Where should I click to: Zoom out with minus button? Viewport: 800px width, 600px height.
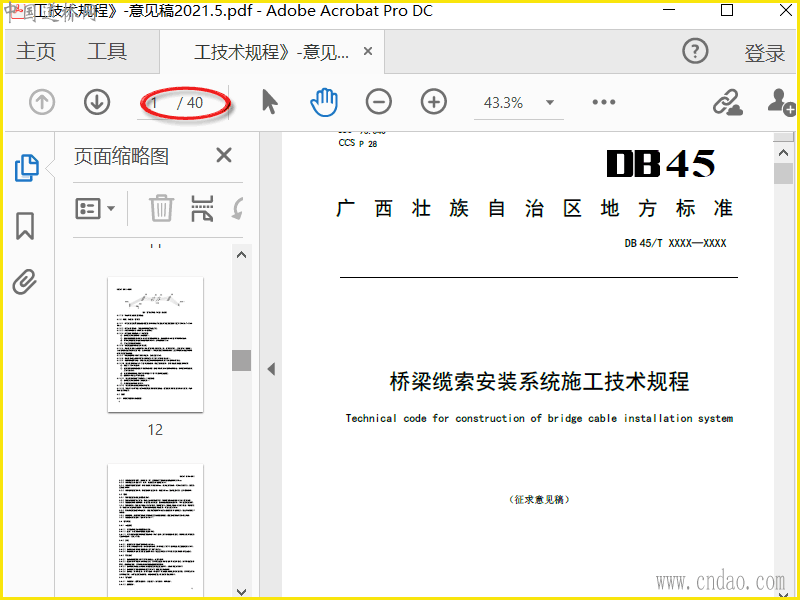coord(379,102)
